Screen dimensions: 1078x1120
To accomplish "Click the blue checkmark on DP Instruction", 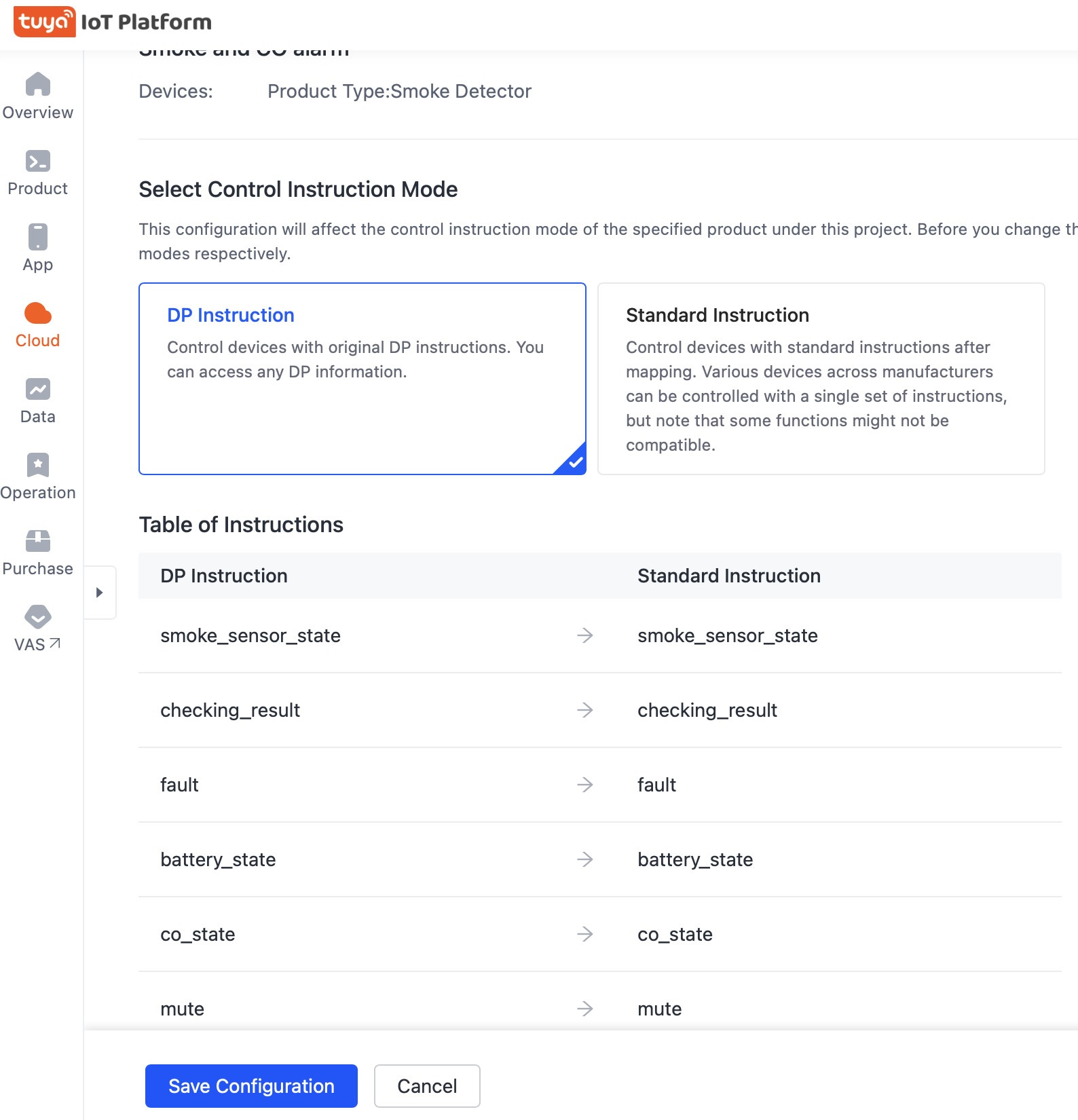I will coord(576,463).
